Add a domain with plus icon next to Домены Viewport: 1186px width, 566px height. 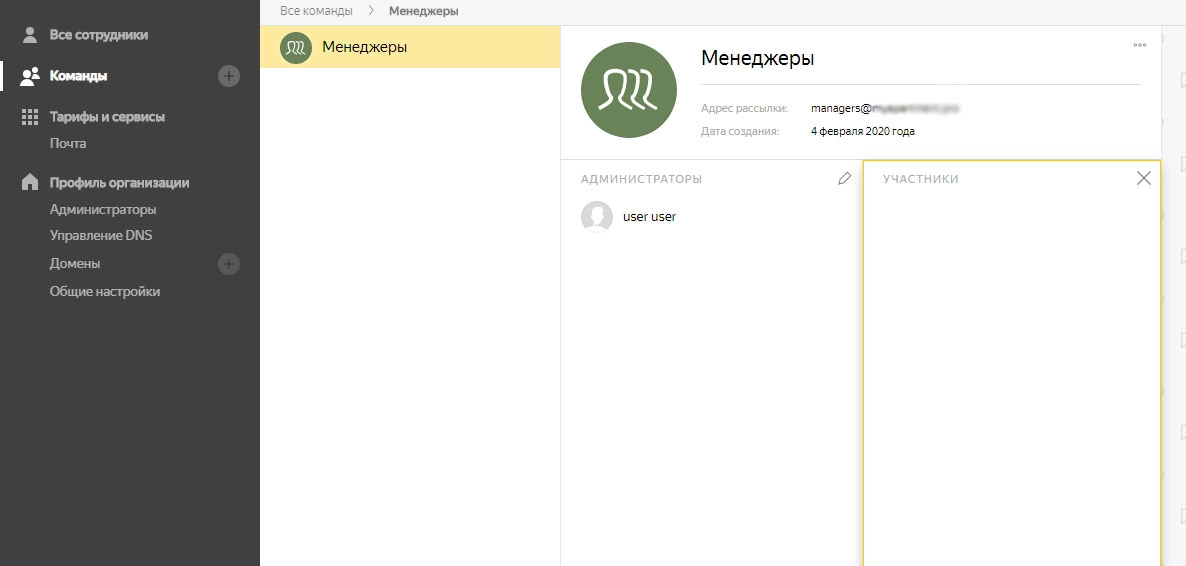(x=229, y=263)
